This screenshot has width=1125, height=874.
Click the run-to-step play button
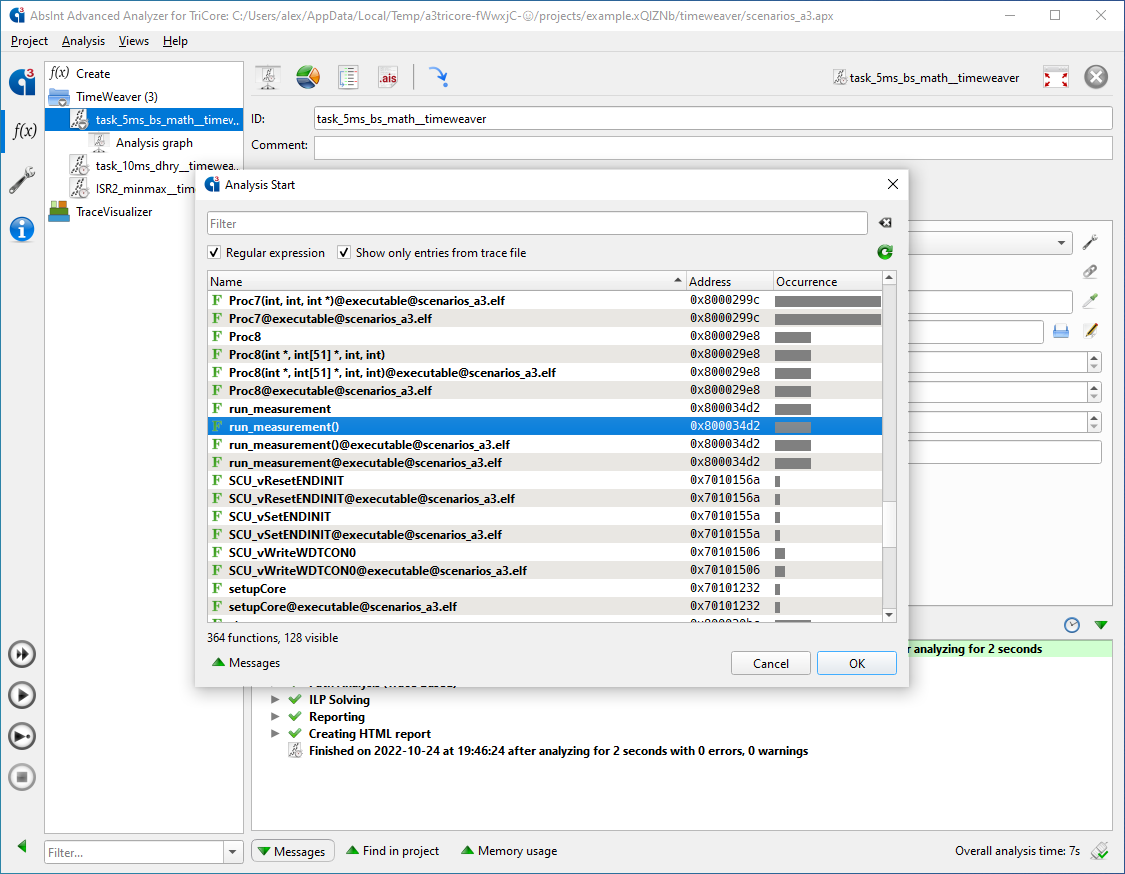[22, 736]
